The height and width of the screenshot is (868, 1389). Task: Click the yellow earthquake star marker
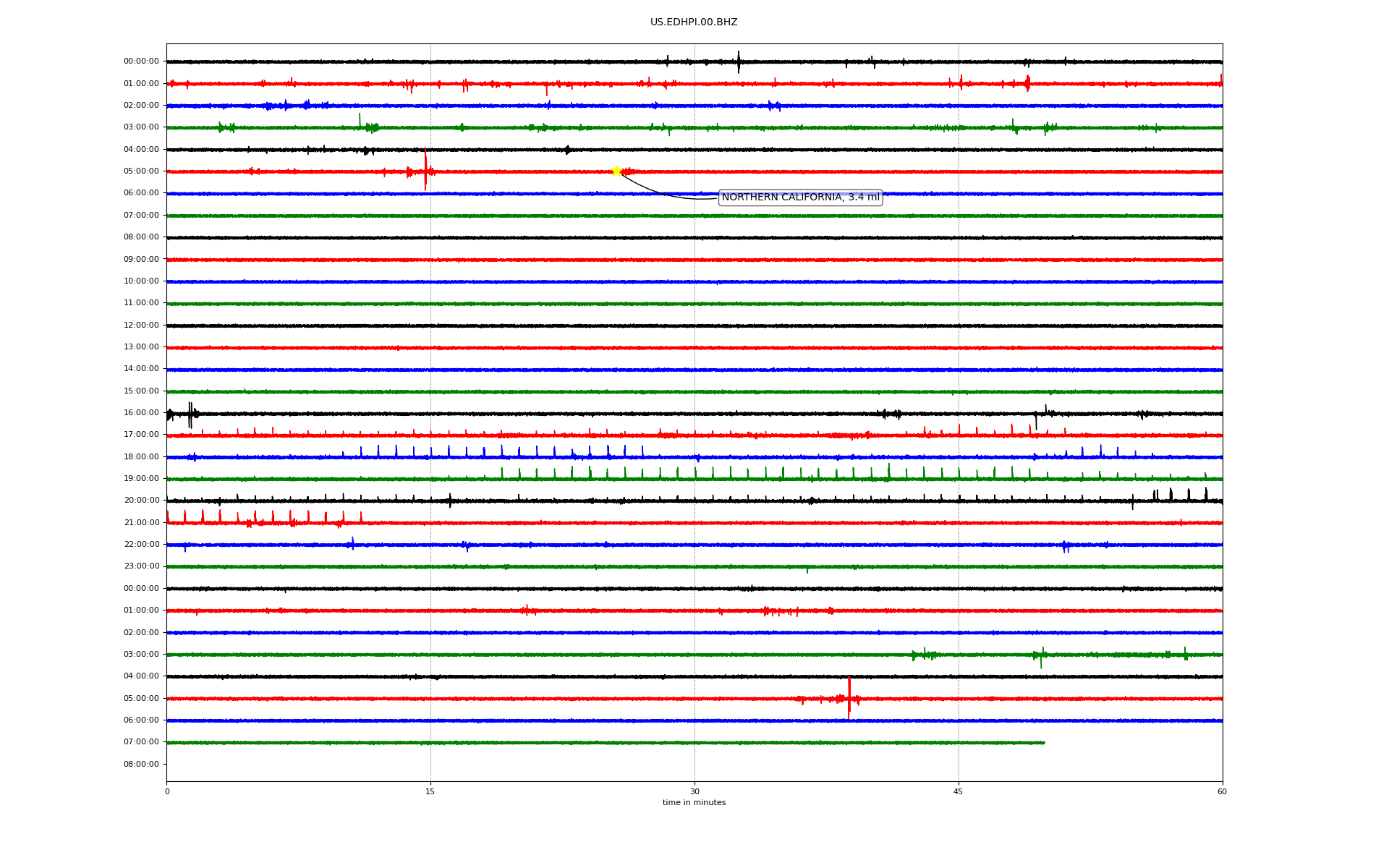[x=616, y=171]
